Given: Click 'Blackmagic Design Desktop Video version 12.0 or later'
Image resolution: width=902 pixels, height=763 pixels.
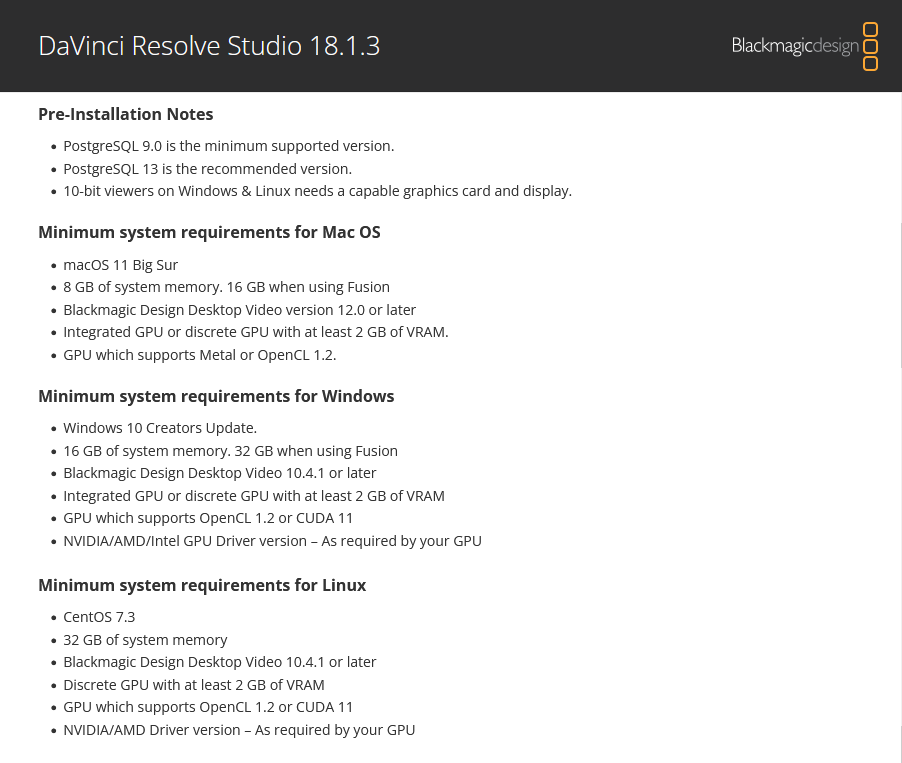Looking at the screenshot, I should tap(239, 310).
